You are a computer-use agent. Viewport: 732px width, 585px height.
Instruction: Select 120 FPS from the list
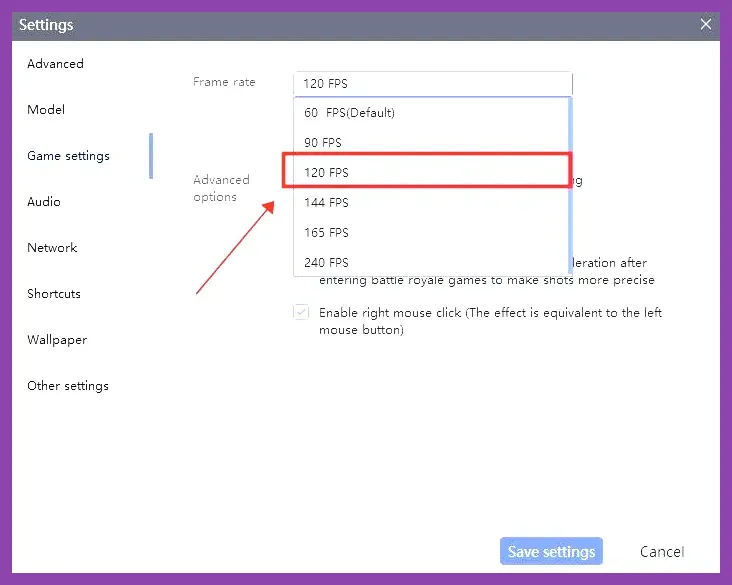point(430,172)
